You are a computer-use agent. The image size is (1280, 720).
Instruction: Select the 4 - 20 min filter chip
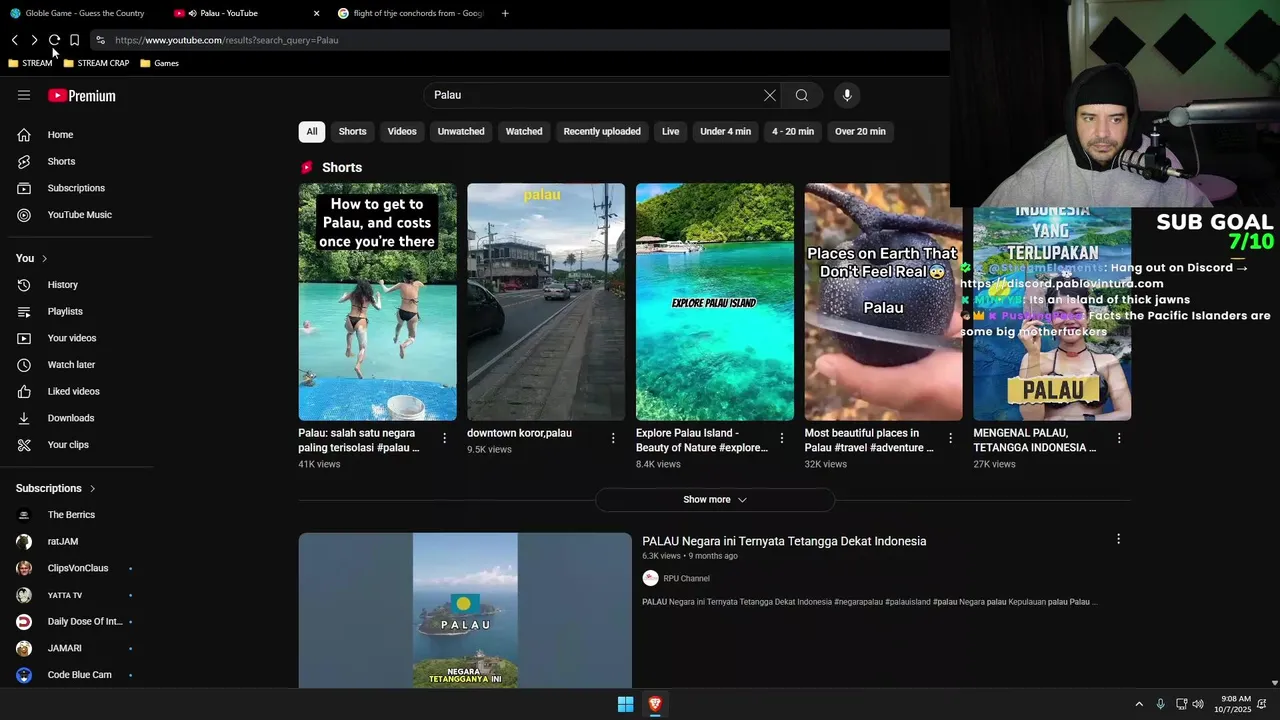pyautogui.click(x=793, y=131)
